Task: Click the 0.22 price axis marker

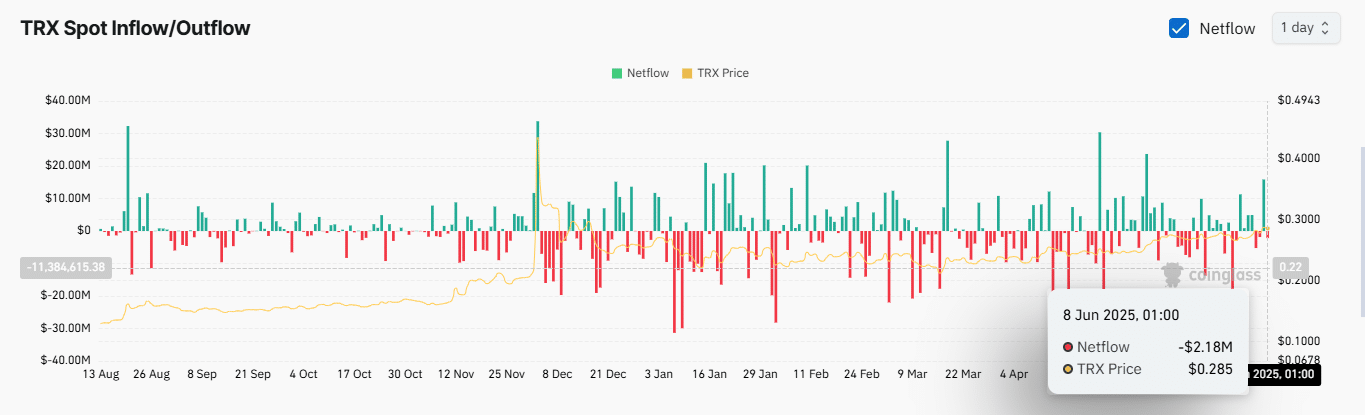Action: tap(1287, 267)
